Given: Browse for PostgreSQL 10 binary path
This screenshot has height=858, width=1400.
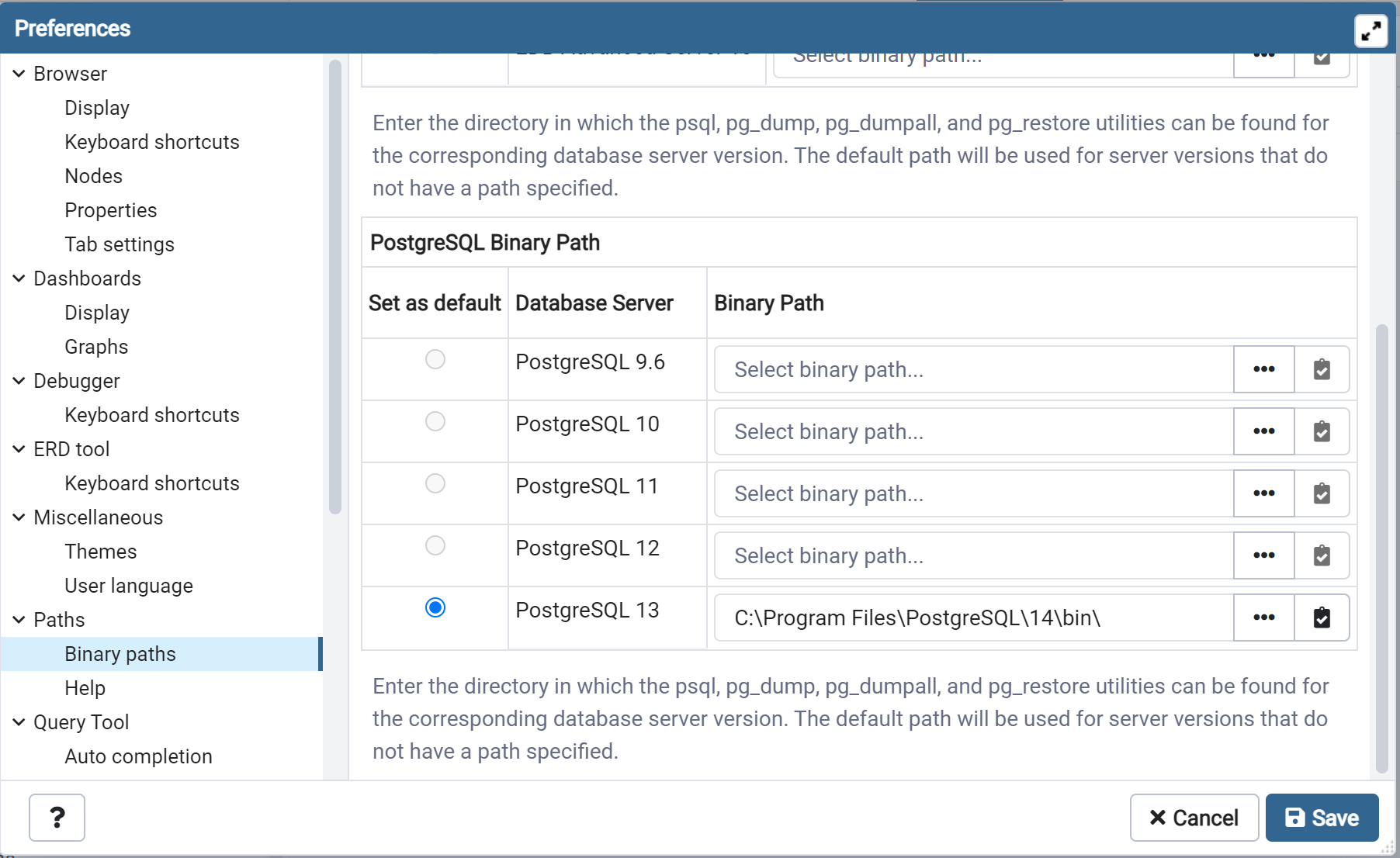Looking at the screenshot, I should coord(1263,431).
